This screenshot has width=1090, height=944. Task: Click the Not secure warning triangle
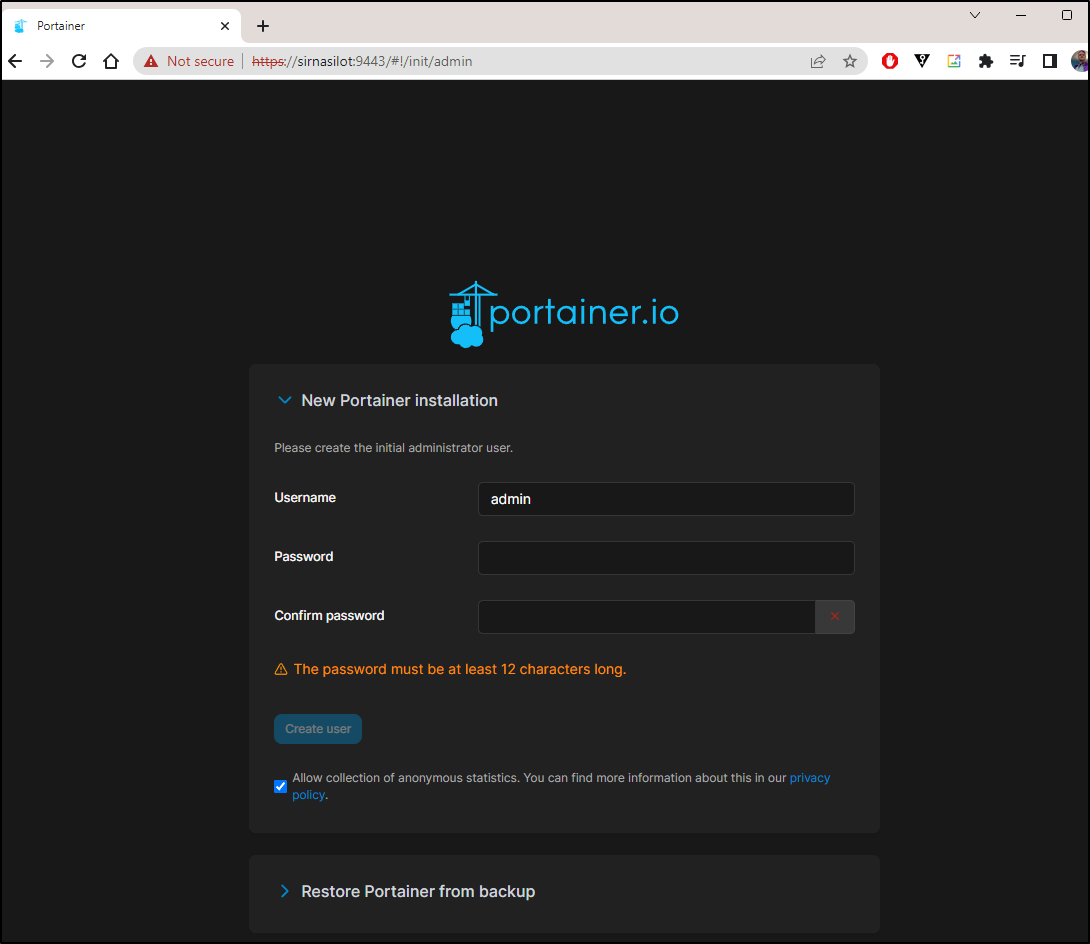click(151, 61)
